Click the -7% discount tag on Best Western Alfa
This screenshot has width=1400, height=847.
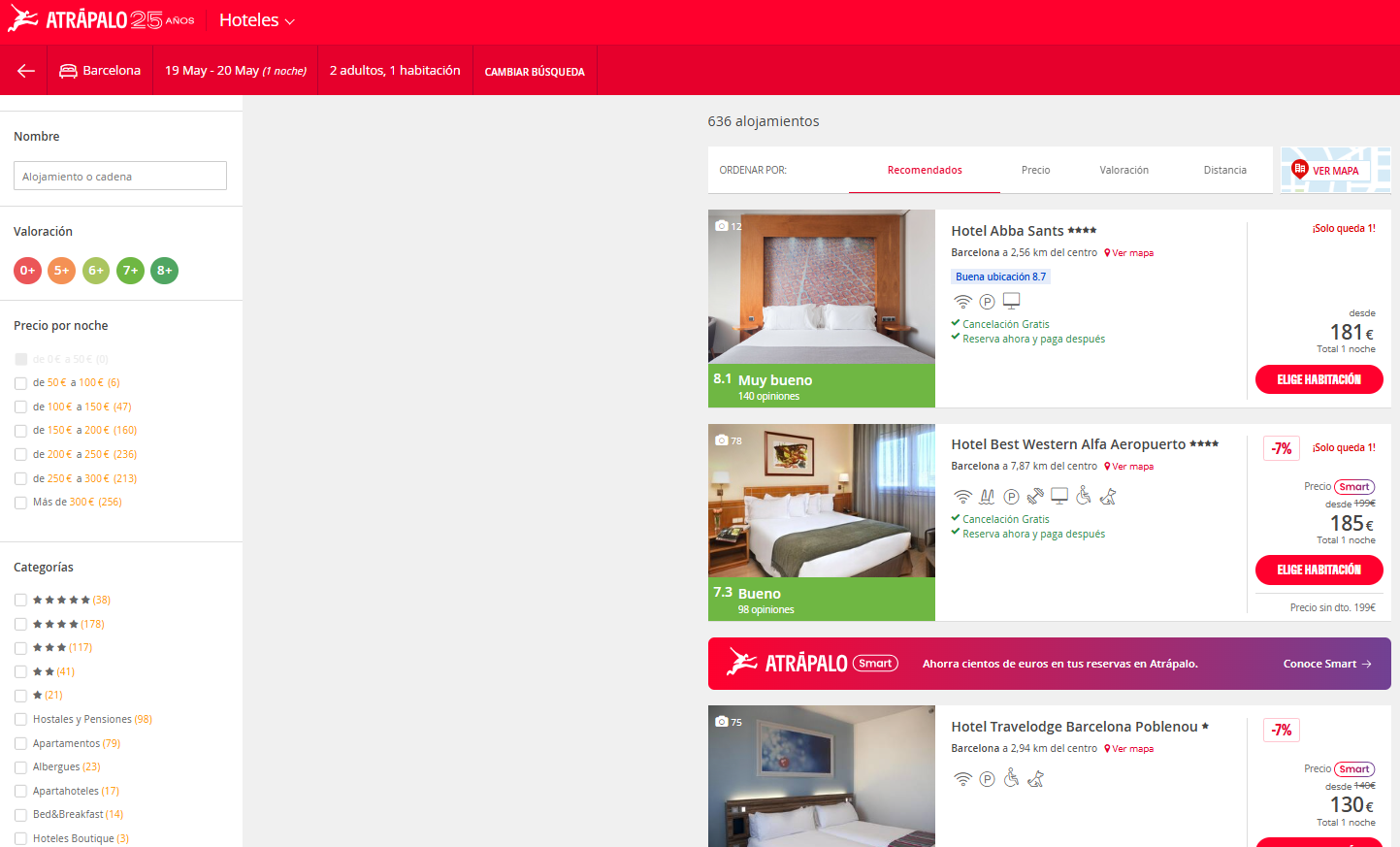point(1282,448)
